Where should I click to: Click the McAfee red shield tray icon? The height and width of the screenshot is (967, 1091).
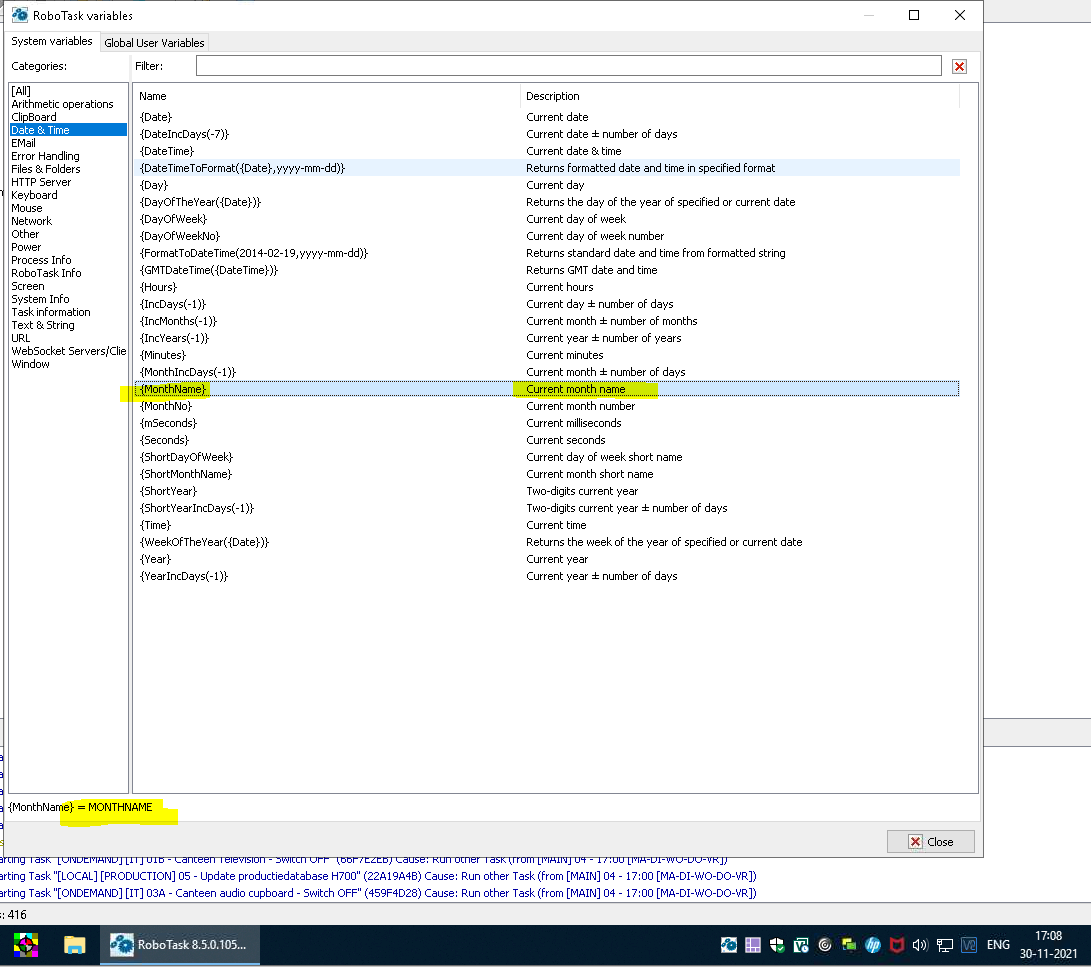[x=896, y=945]
